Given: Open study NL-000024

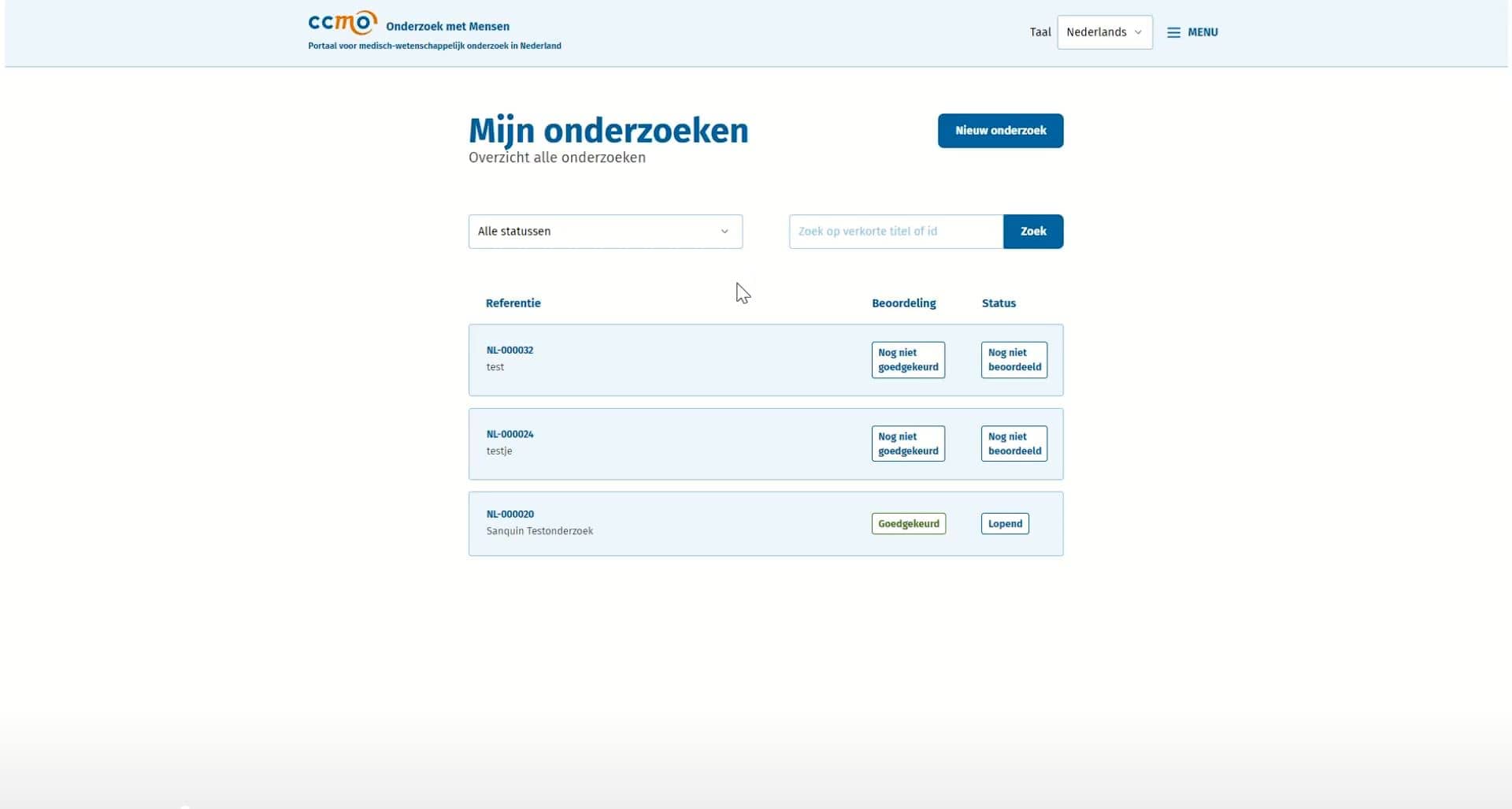Looking at the screenshot, I should [x=510, y=434].
